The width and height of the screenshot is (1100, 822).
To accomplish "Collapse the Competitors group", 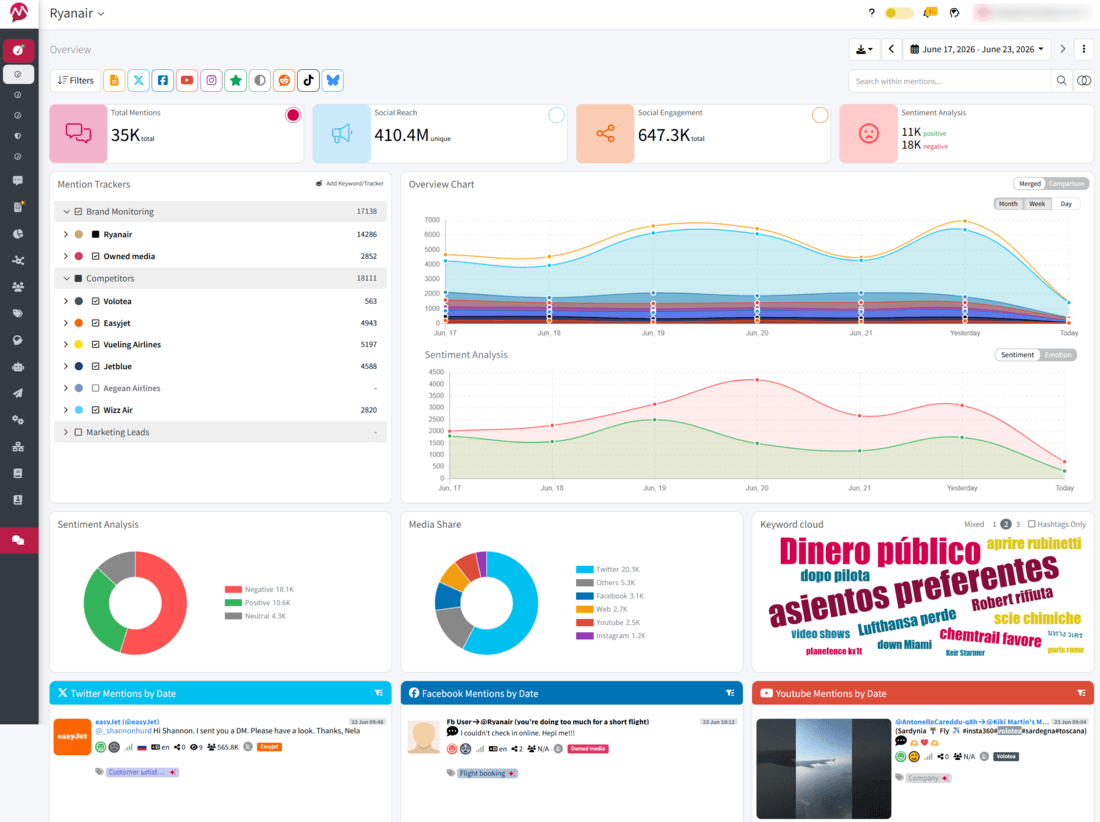I will (x=67, y=278).
